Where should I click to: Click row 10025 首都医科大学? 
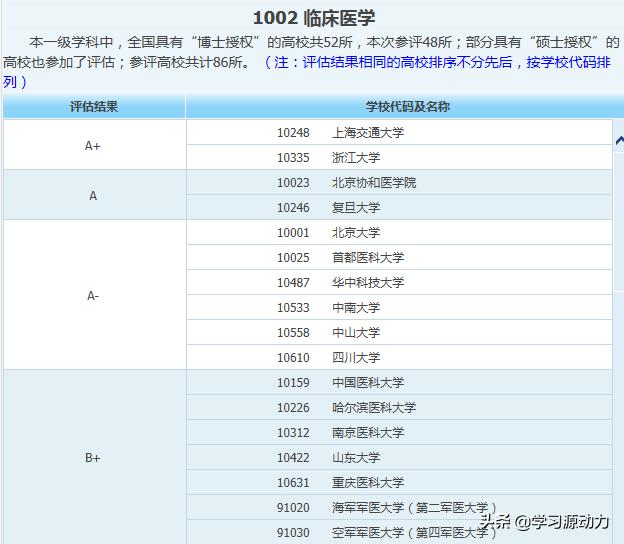tap(399, 257)
